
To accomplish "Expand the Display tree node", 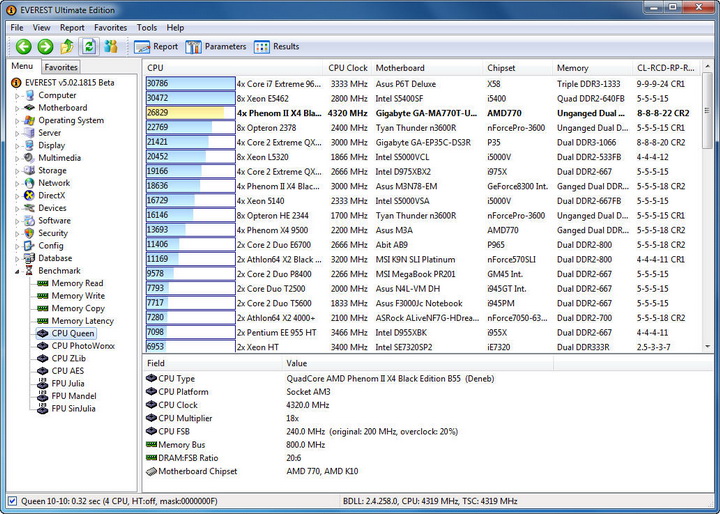I will (17, 146).
